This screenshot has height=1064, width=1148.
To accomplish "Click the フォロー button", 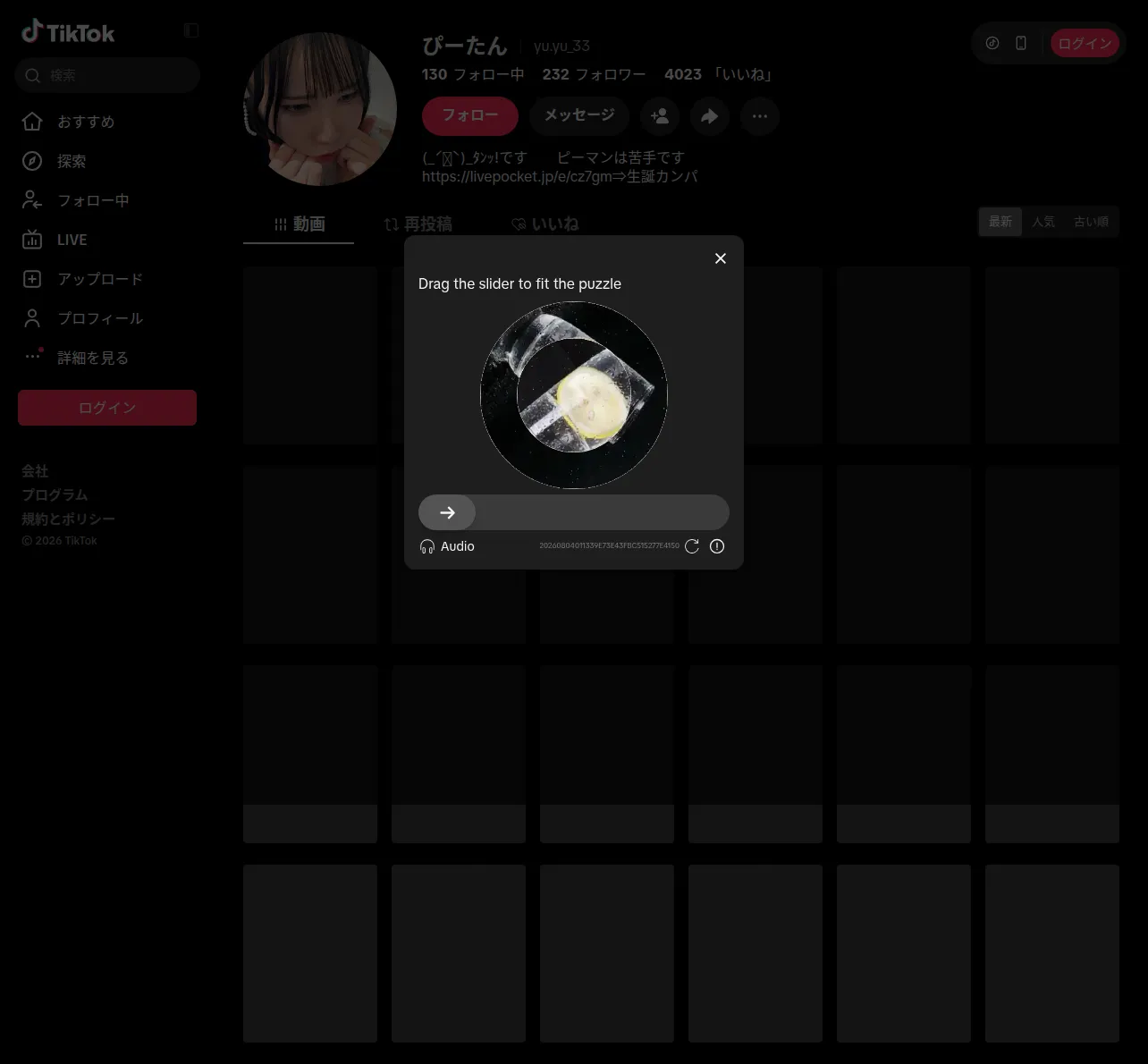I will (470, 116).
